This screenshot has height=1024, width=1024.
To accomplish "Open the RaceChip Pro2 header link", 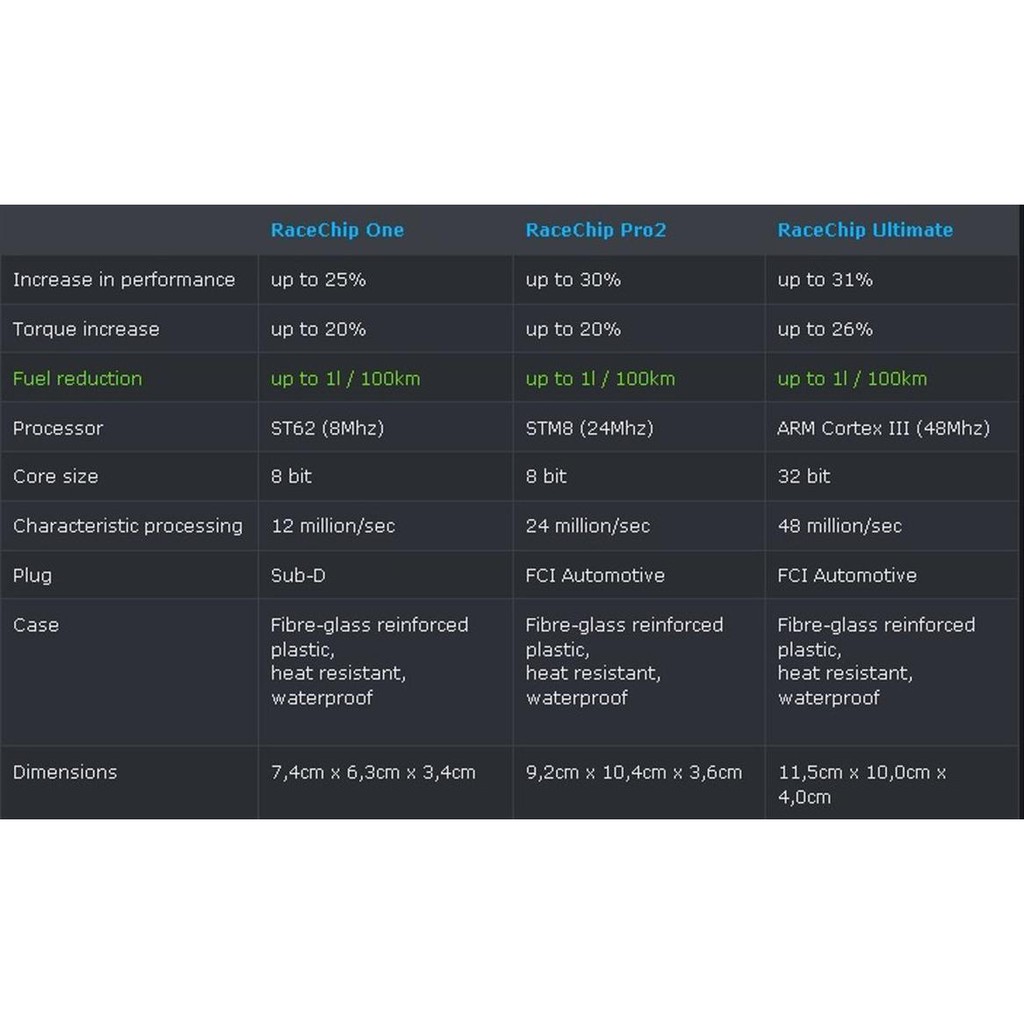I will click(595, 230).
